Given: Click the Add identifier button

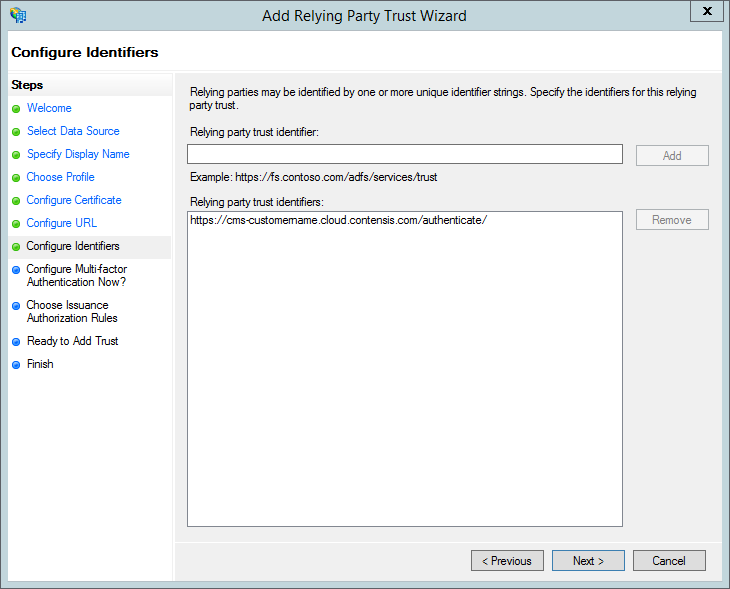Looking at the screenshot, I should (672, 156).
